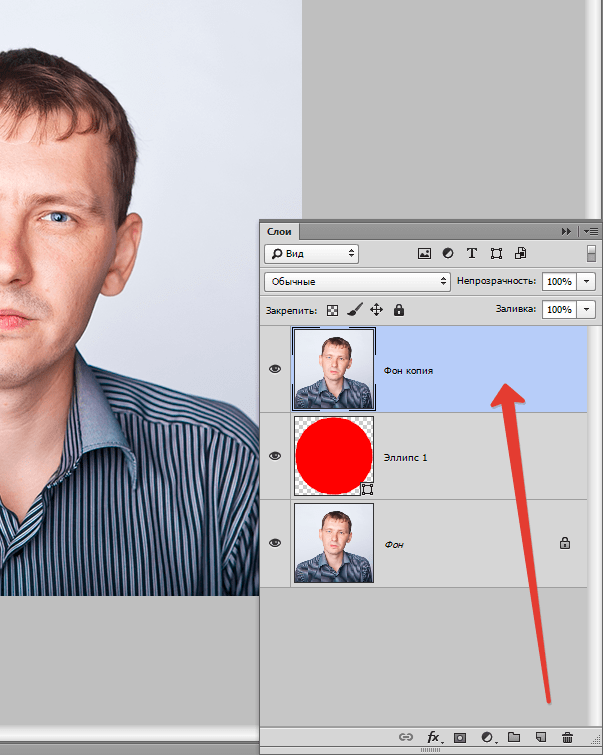The width and height of the screenshot is (603, 755).
Task: Select the Фон копия layer thumbnail
Action: (334, 369)
